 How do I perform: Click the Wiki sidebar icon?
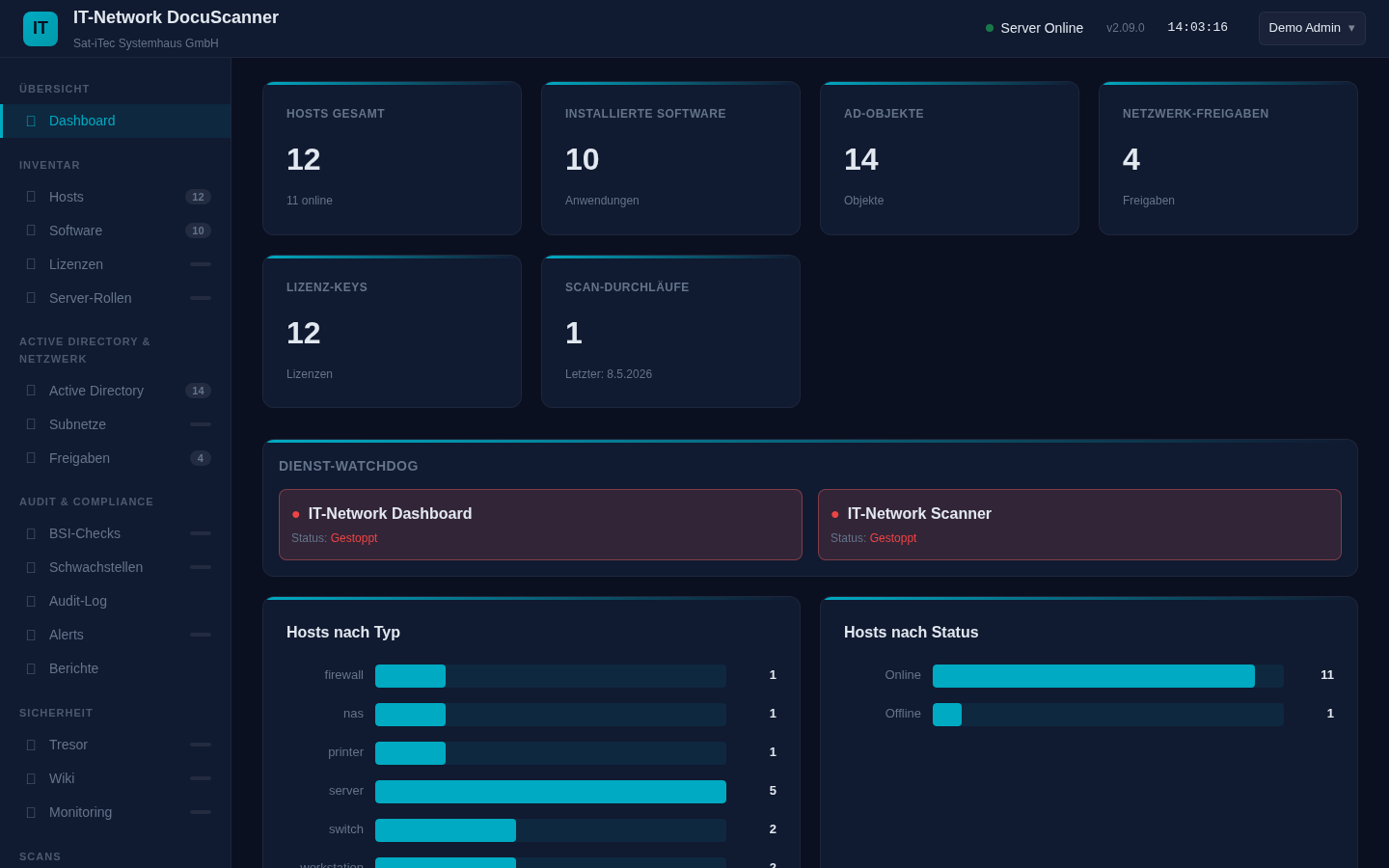click(x=31, y=778)
